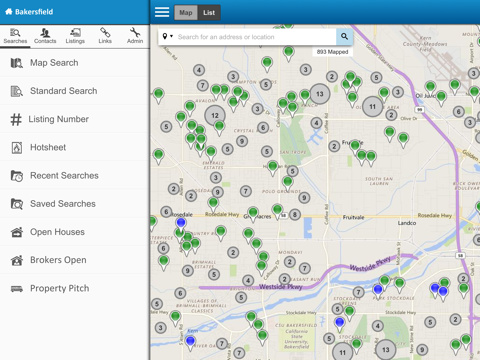Open Standard Search
480x360 pixels.
point(75,91)
